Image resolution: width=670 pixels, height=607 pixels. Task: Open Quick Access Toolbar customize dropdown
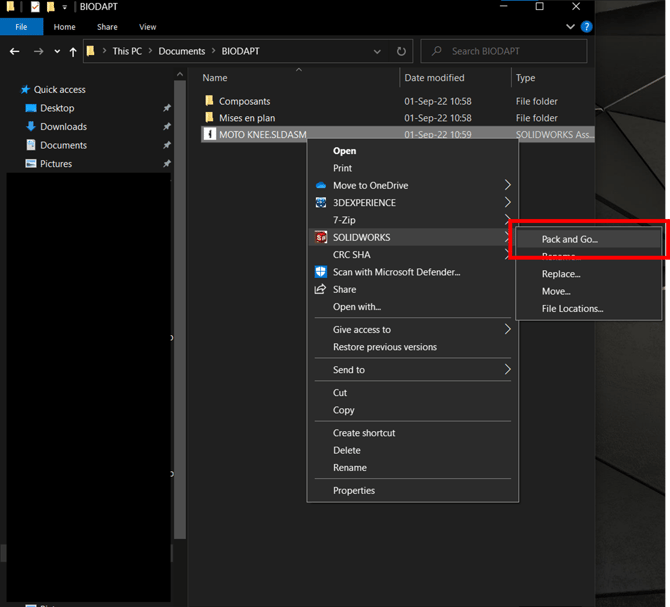pos(65,7)
